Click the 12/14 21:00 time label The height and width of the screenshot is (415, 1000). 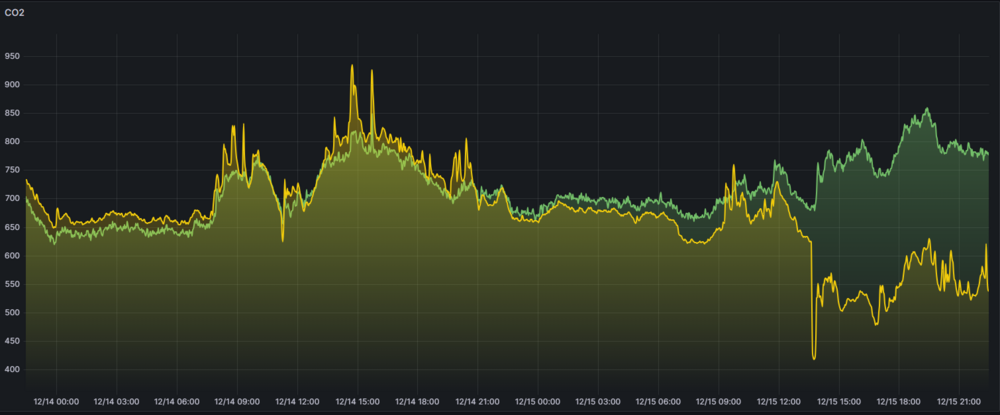(478, 402)
